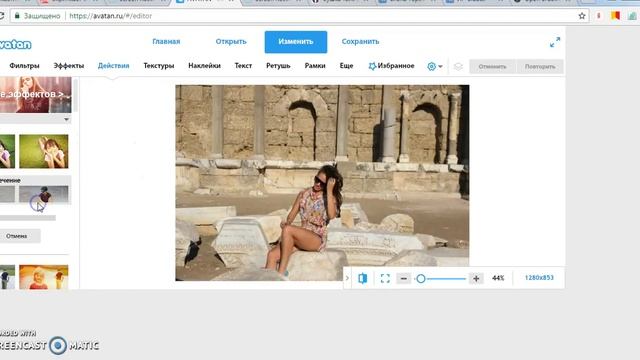Open the Фильтры menu

(x=24, y=66)
